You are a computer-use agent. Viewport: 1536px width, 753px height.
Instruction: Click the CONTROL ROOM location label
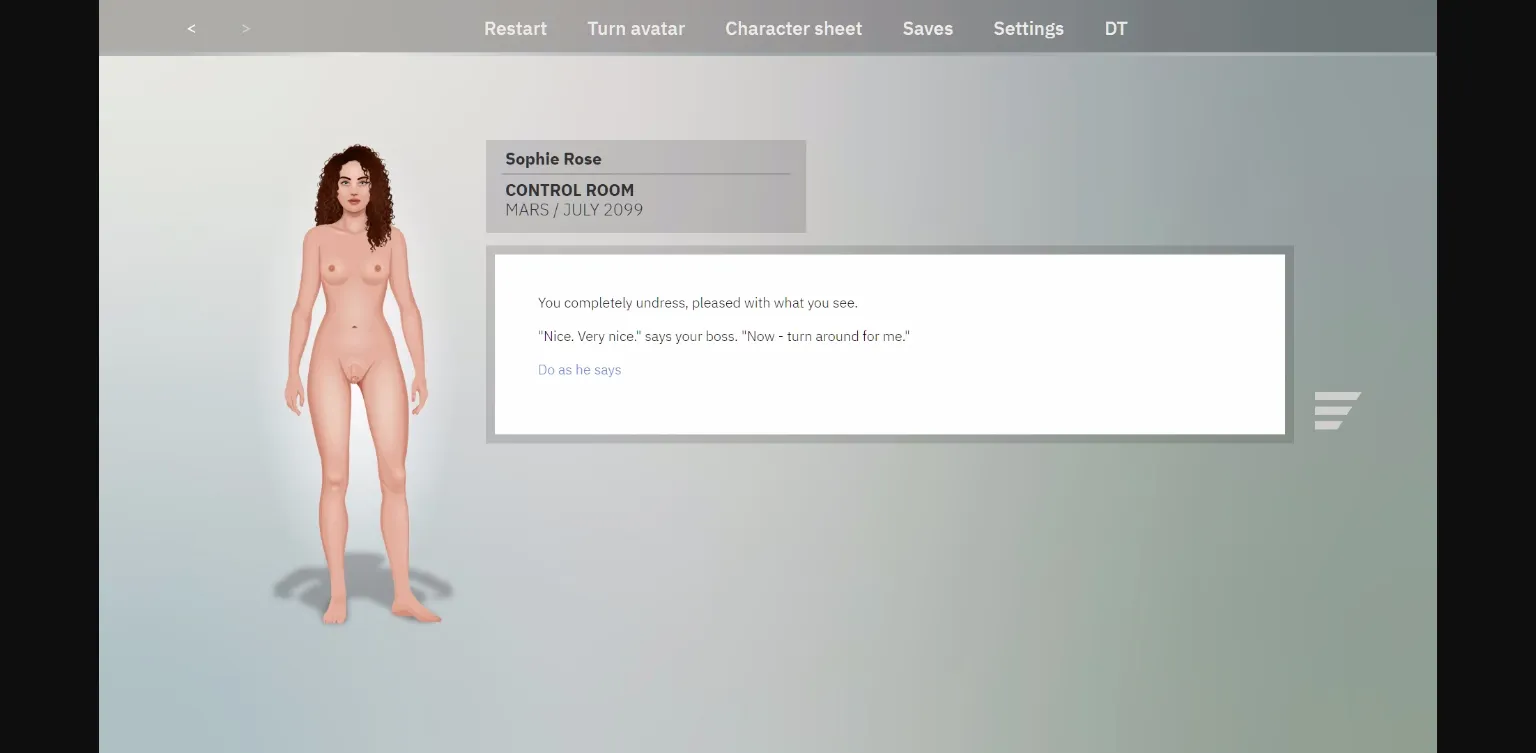tap(569, 190)
